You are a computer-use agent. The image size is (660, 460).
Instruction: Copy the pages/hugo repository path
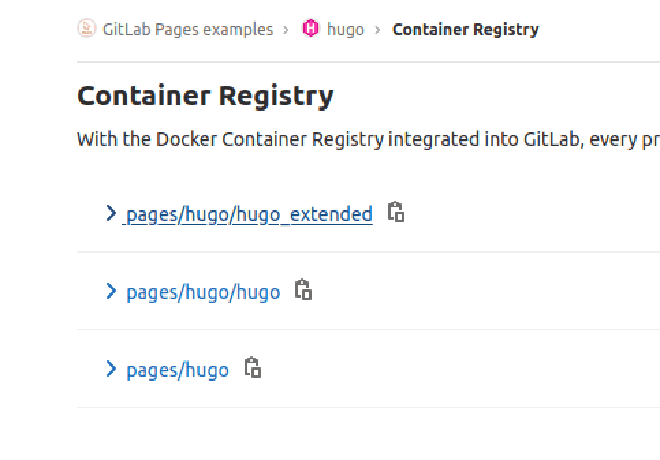(253, 368)
